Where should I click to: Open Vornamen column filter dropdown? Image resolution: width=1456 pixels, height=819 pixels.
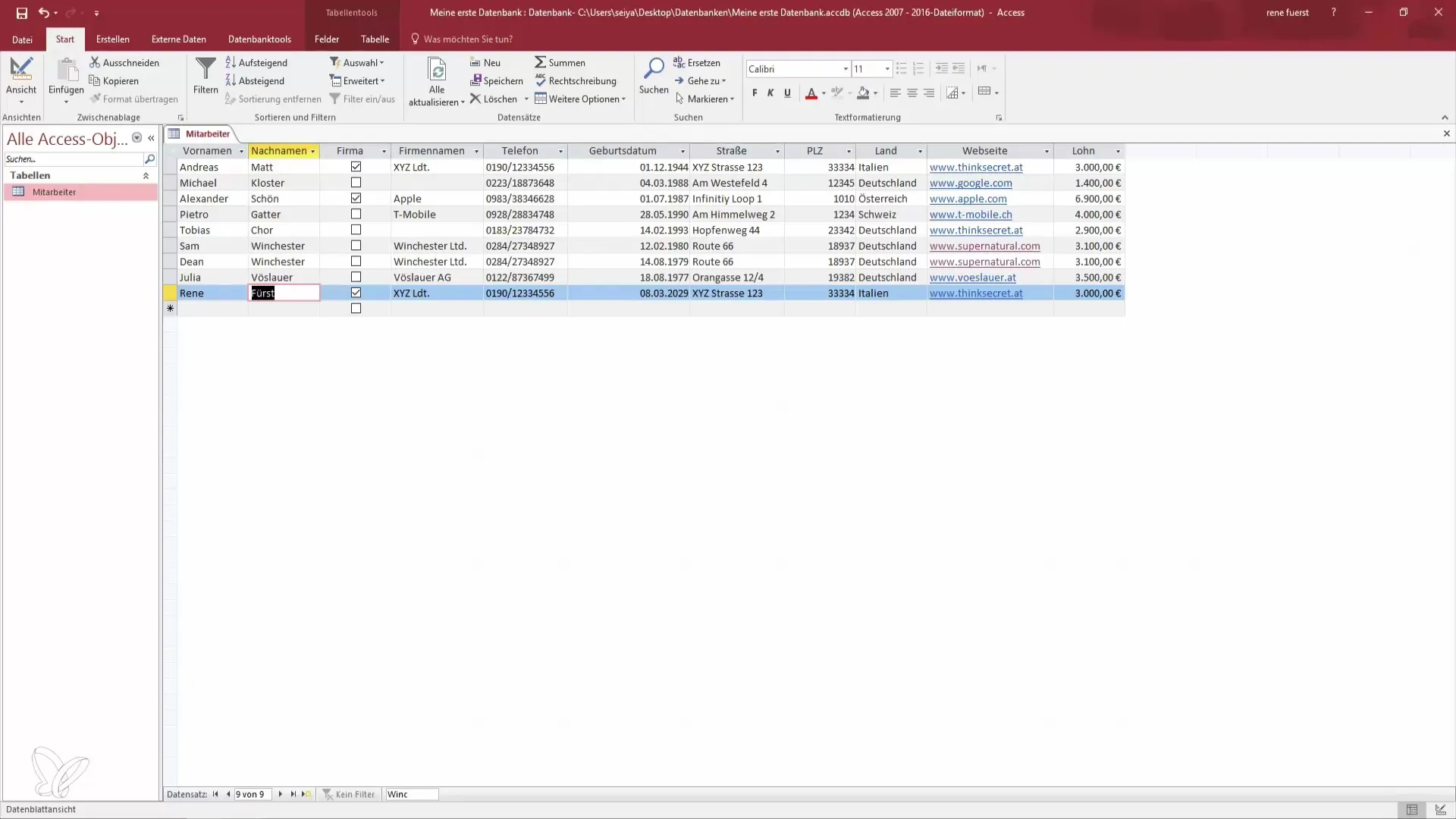(x=241, y=152)
